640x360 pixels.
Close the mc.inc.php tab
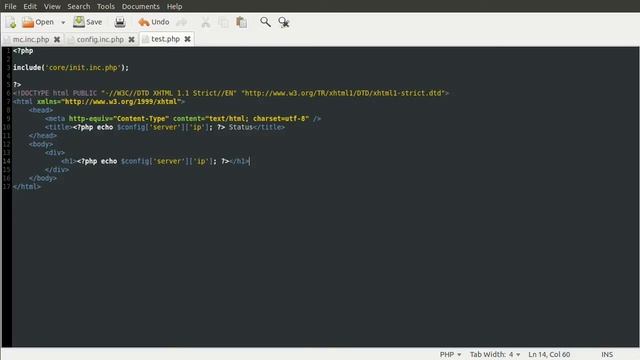click(x=57, y=40)
